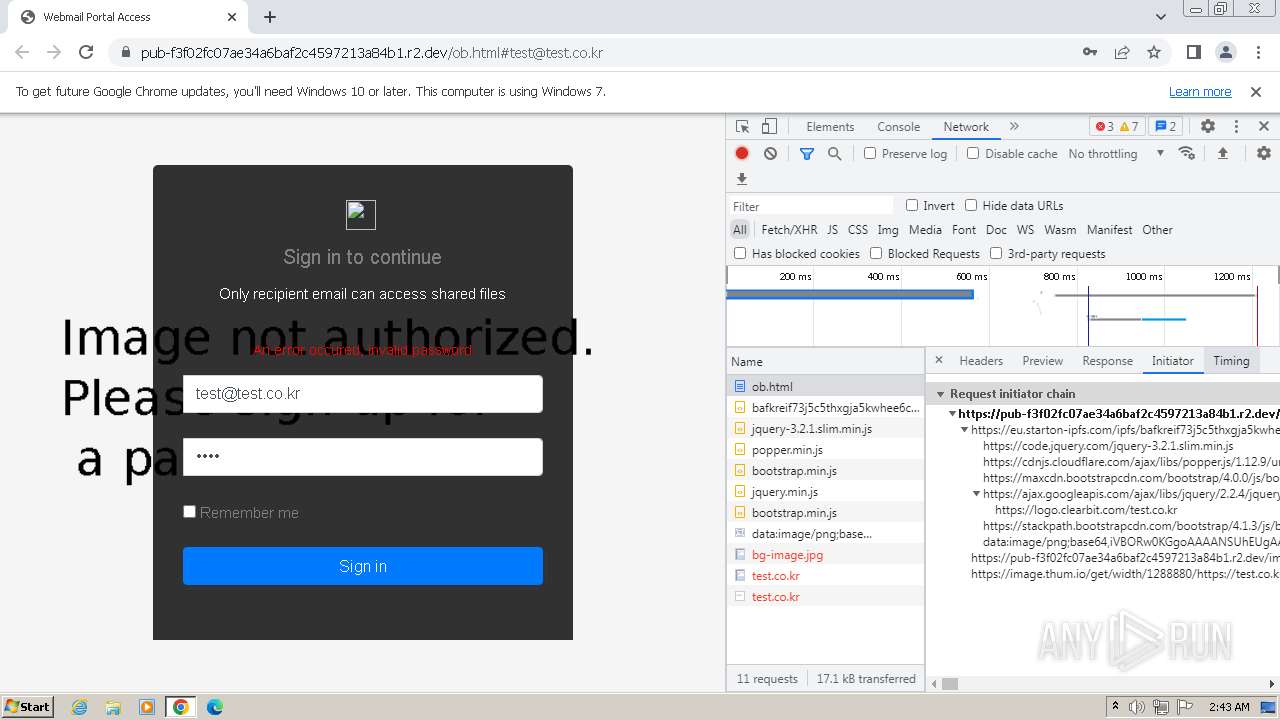Click the errors and warnings counter

1117,127
